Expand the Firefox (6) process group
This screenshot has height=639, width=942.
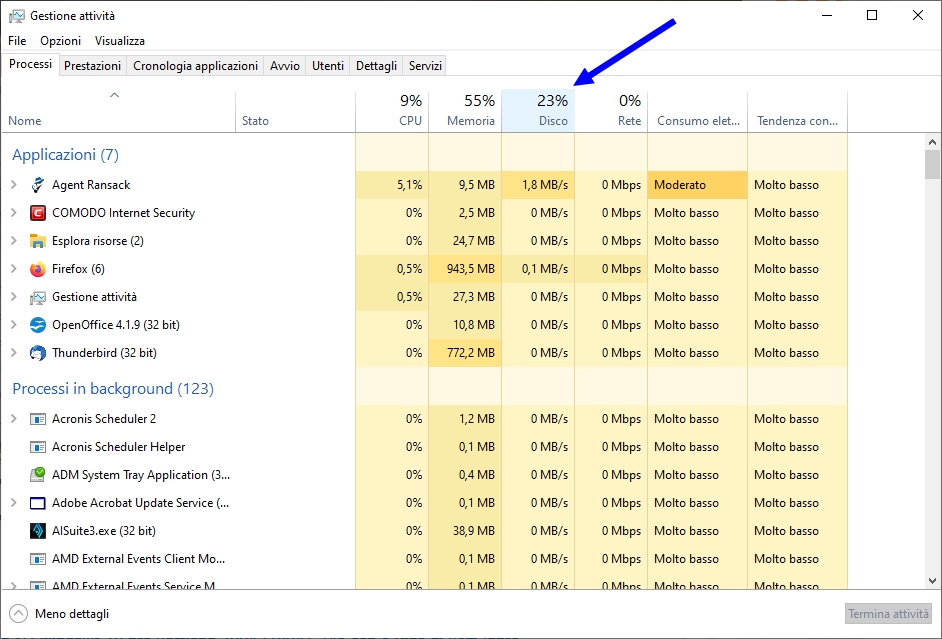(x=14, y=269)
